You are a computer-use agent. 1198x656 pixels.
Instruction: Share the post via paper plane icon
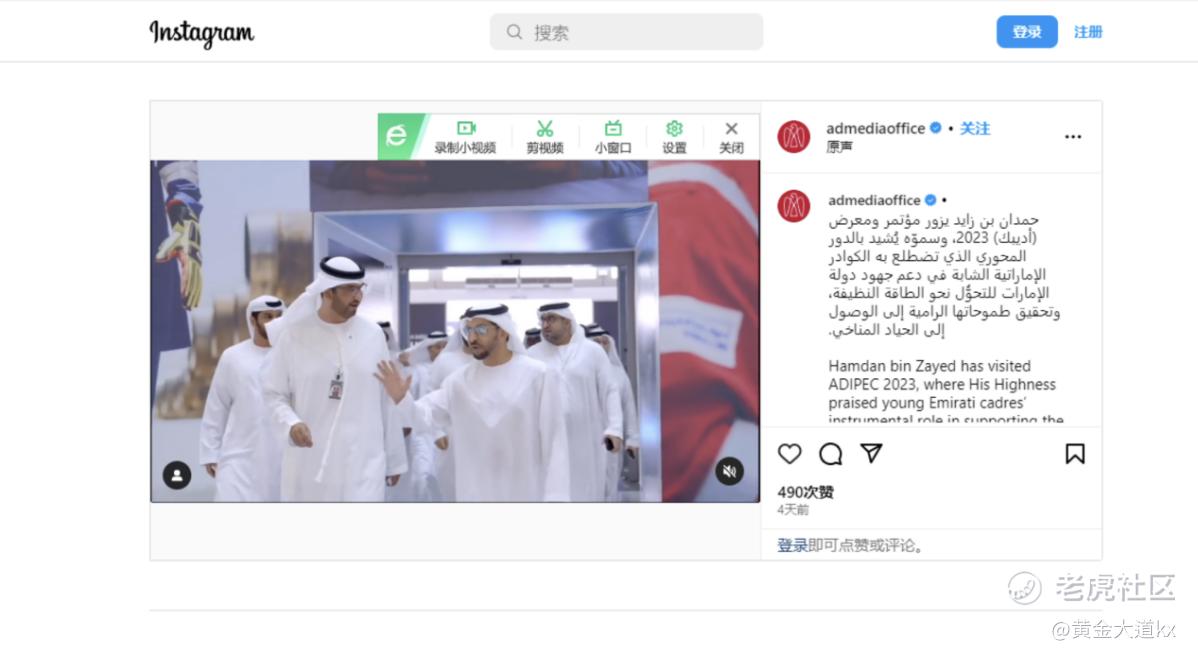point(872,453)
